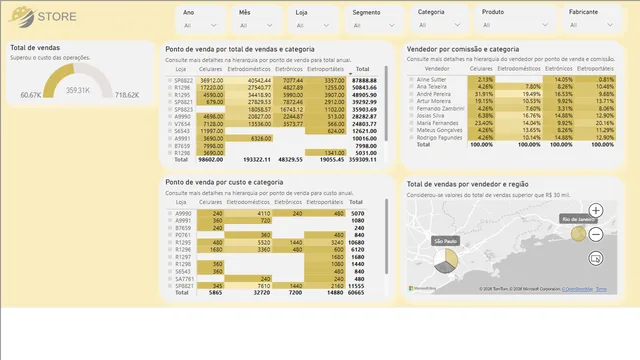Image resolution: width=640 pixels, height=360 pixels.
Task: Click title Ponto de venda por custo e categoria
Action: 224,182
